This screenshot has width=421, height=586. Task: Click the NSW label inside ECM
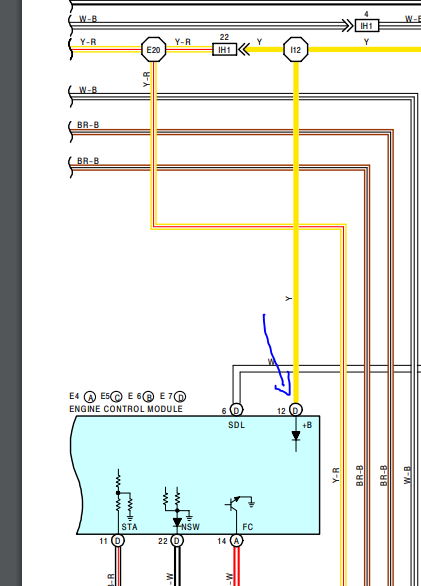[191, 527]
